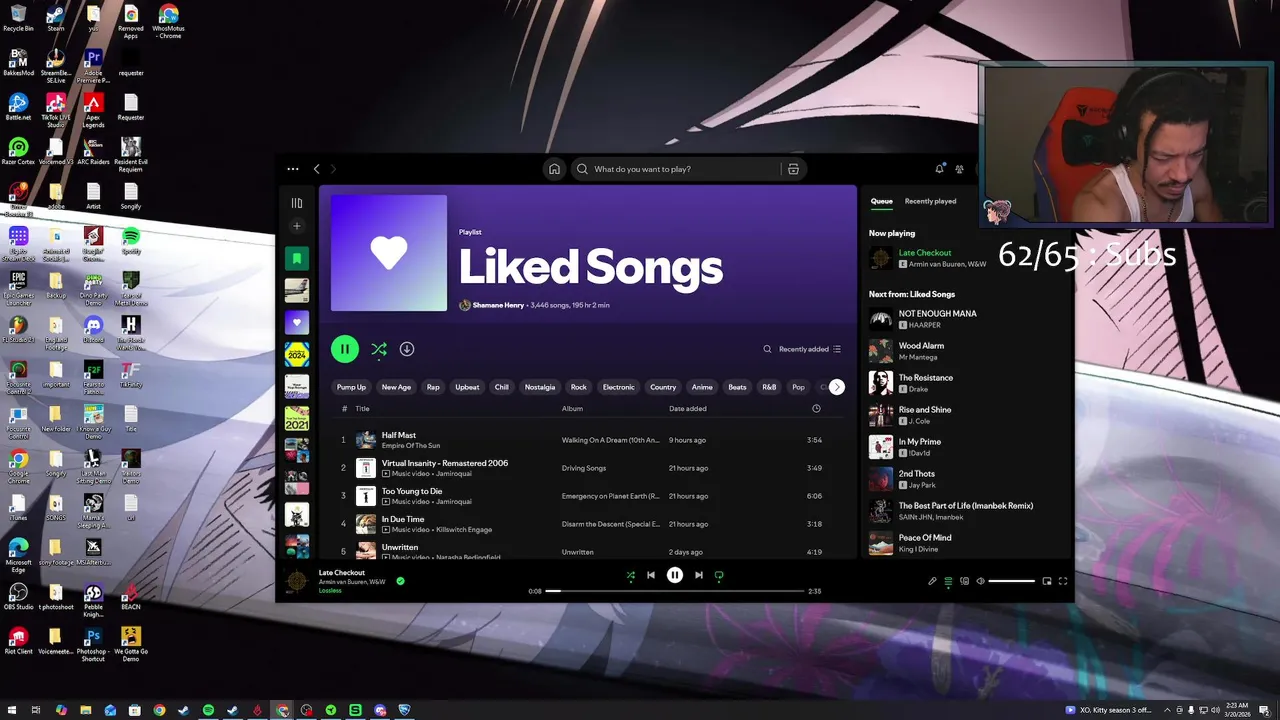Filter by New Age chip

pyautogui.click(x=396, y=387)
